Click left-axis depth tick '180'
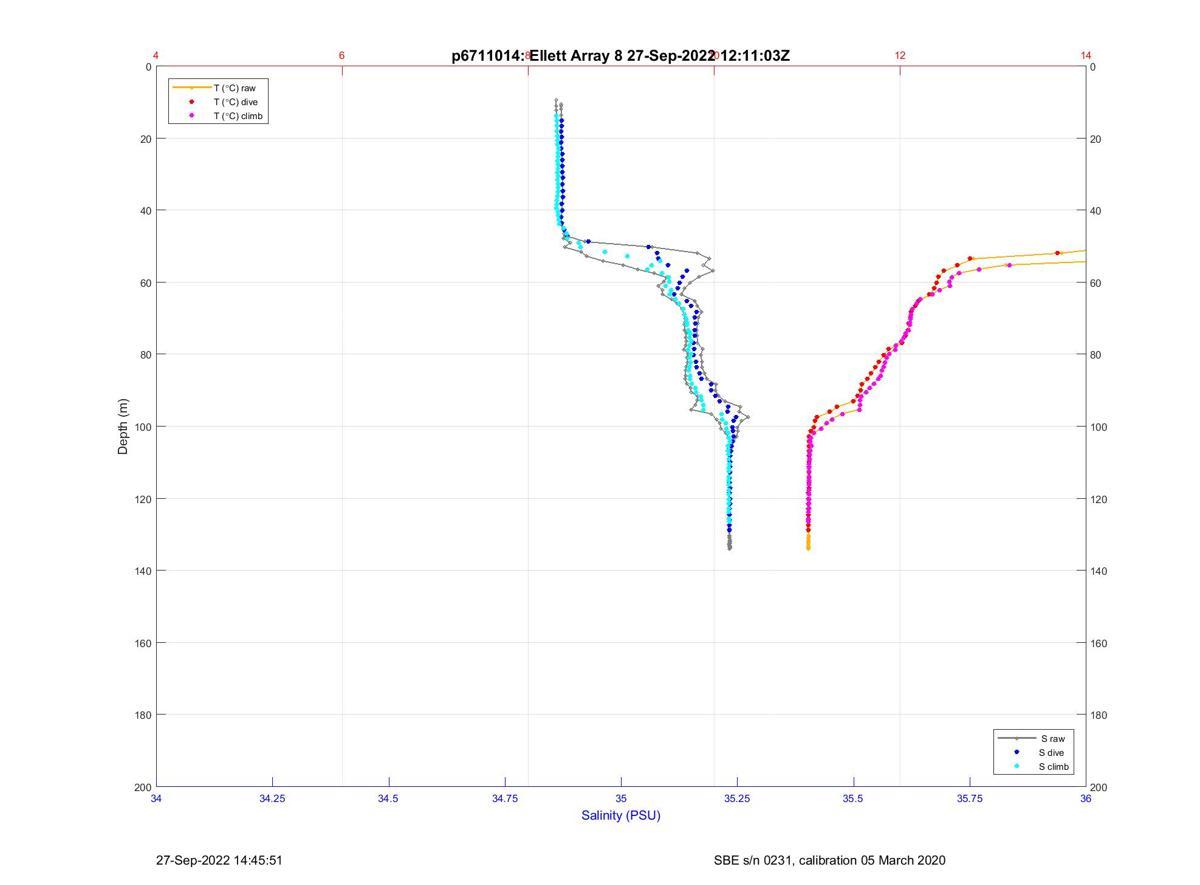 pyautogui.click(x=143, y=715)
